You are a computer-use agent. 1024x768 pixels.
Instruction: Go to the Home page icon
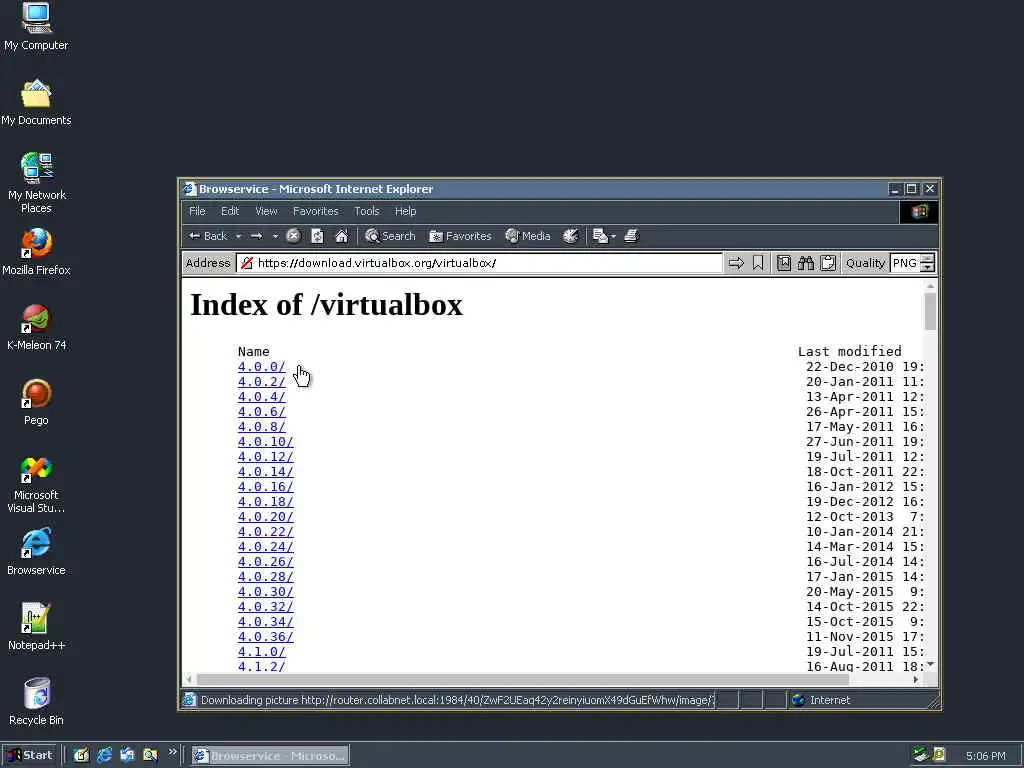pos(342,236)
